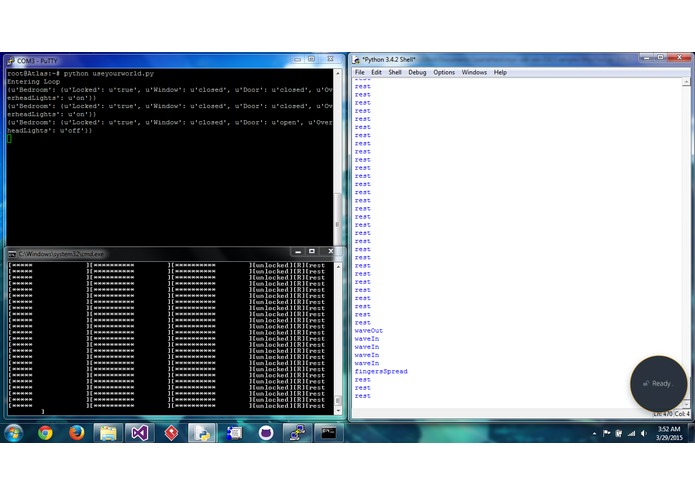695x494 pixels.
Task: Show hidden system tray icons
Action: point(594,434)
